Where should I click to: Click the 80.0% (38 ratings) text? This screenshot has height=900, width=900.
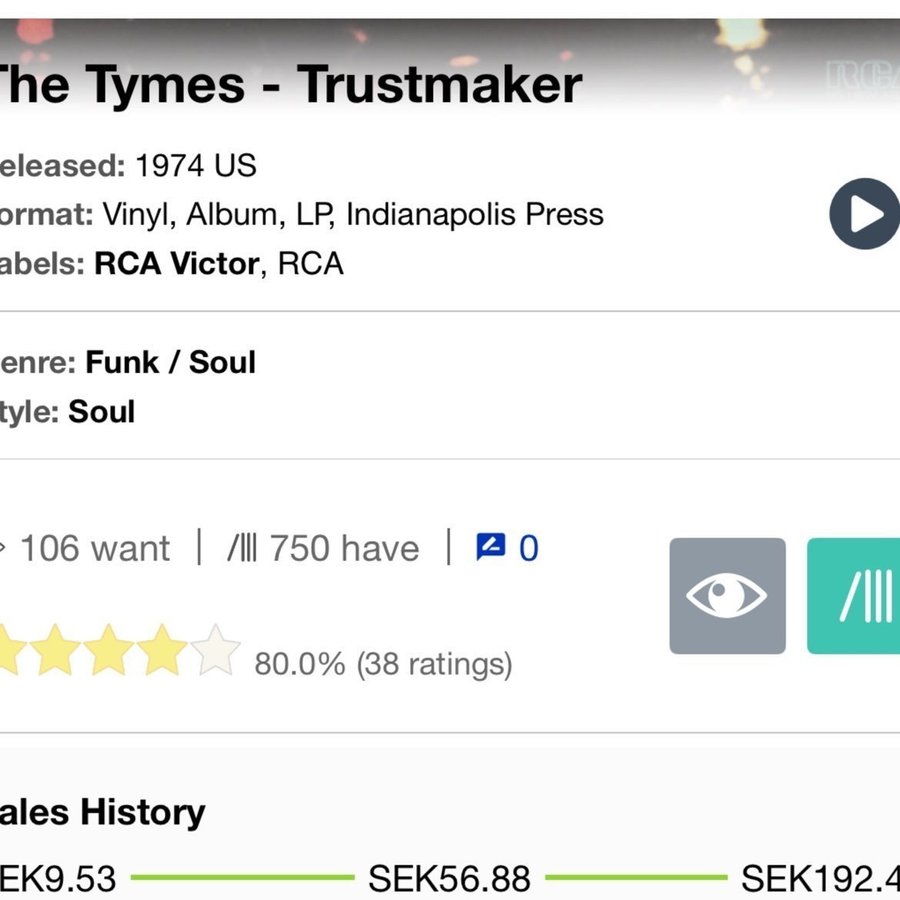(x=383, y=664)
